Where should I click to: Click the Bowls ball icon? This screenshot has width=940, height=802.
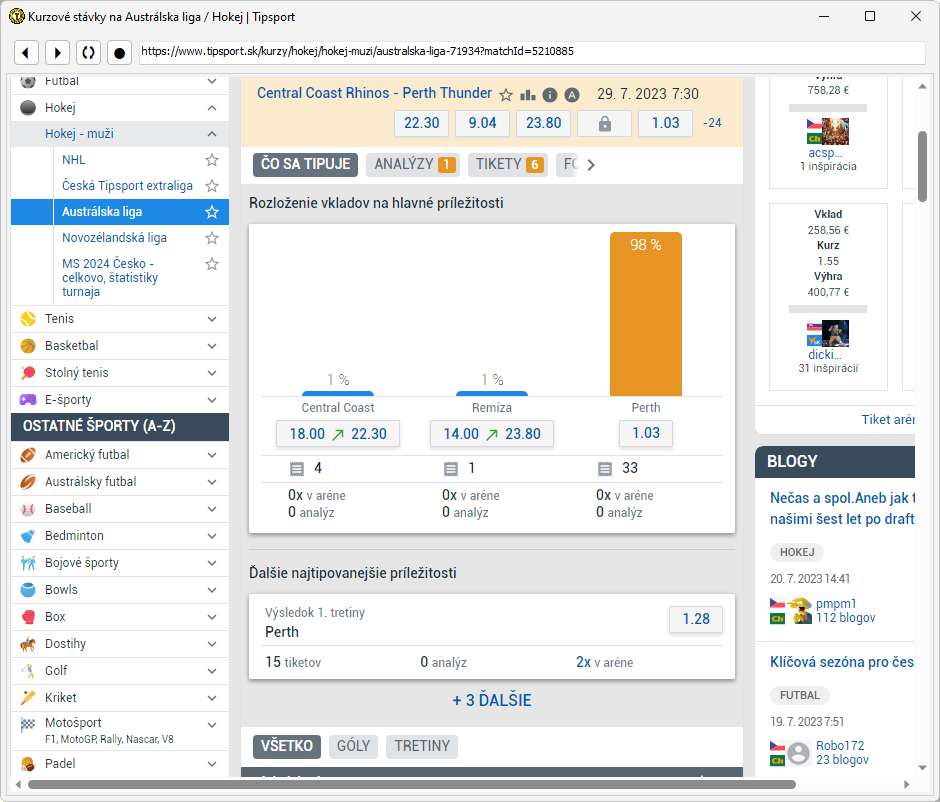click(28, 590)
